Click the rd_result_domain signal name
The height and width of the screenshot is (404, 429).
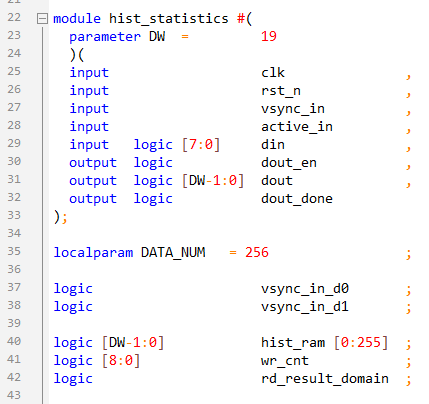coord(325,379)
